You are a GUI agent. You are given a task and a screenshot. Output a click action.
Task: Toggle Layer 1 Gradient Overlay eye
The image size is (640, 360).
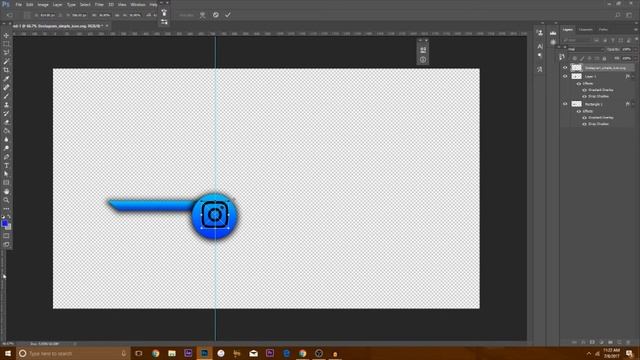coord(584,90)
